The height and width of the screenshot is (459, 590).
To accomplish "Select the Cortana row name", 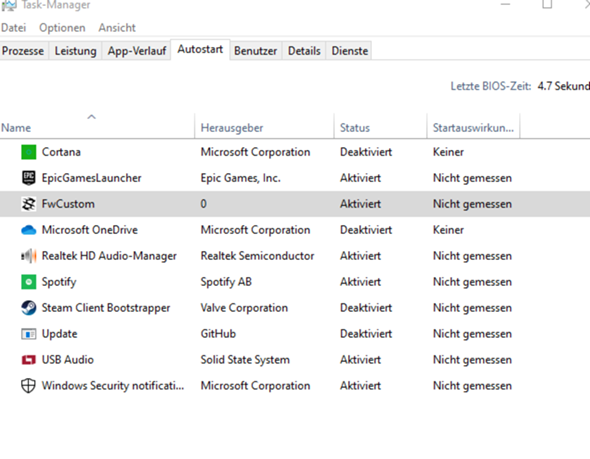I will (x=61, y=152).
